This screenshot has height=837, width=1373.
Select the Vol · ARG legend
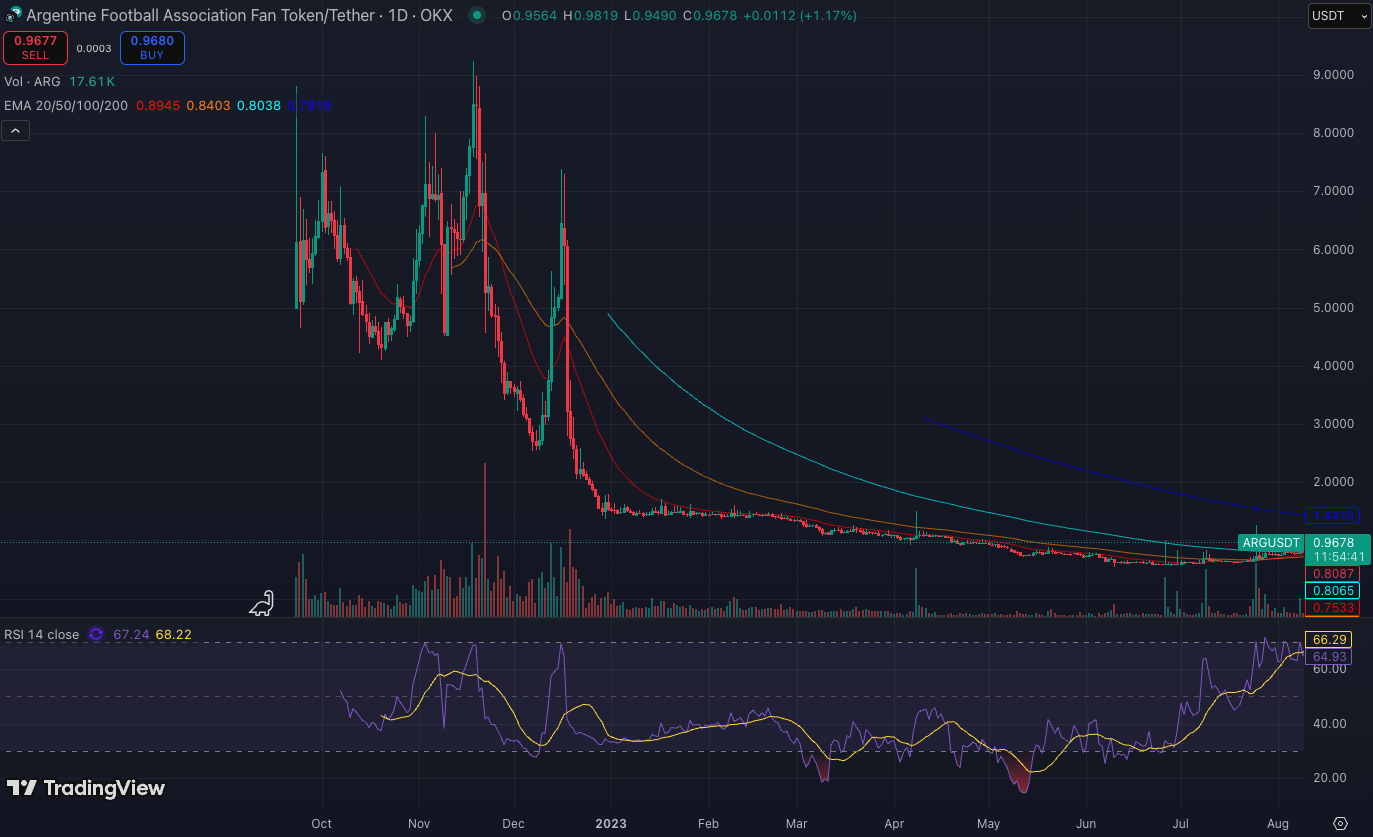(33, 82)
